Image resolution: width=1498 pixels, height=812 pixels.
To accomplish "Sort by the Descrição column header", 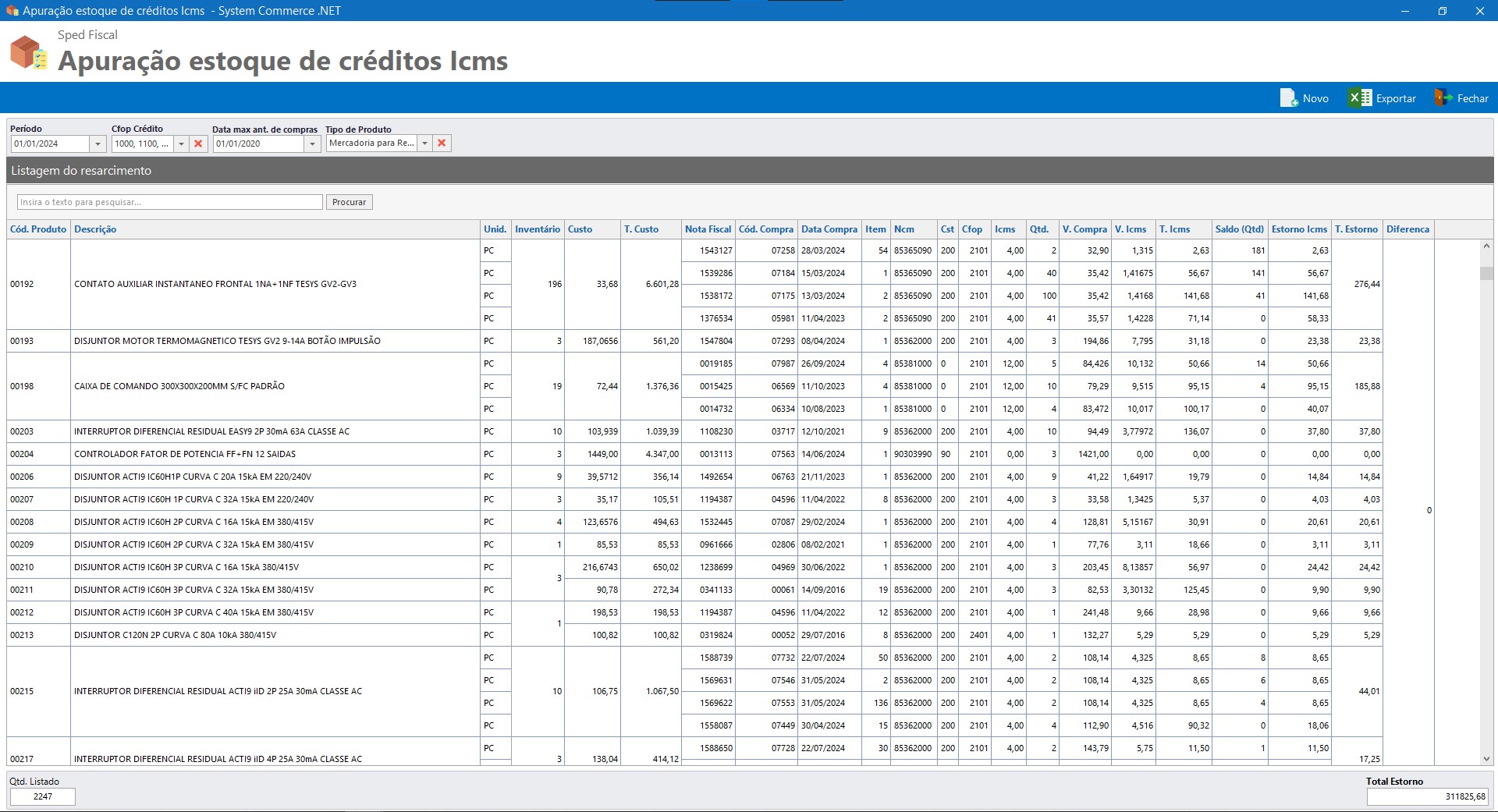I will pyautogui.click(x=95, y=229).
